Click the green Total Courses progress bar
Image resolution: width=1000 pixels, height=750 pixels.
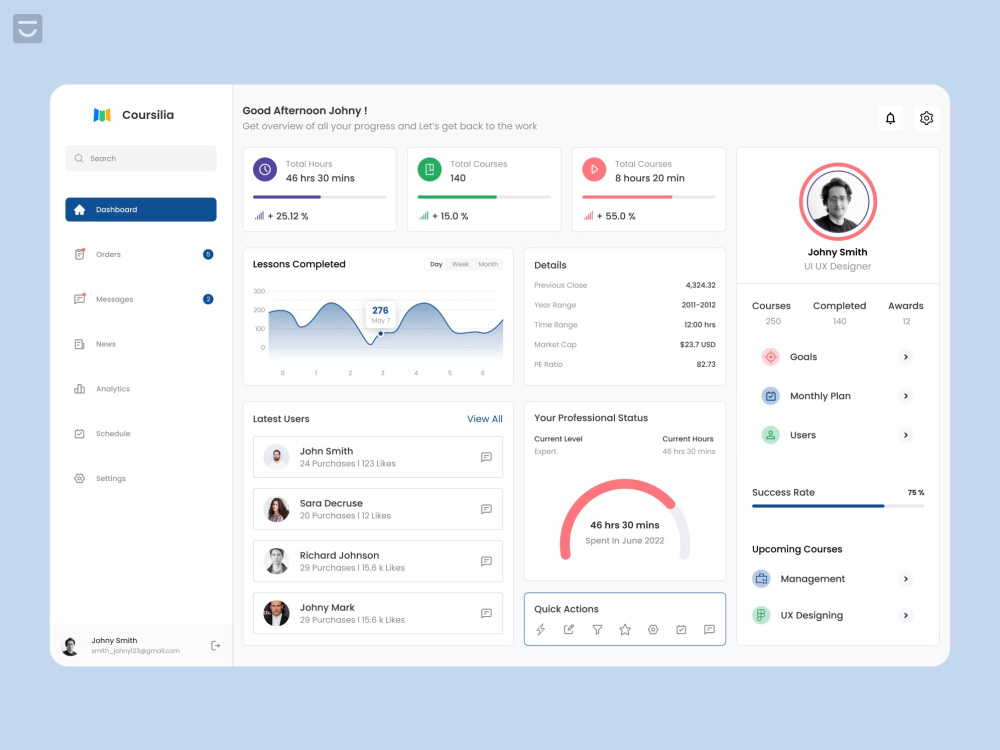(484, 197)
